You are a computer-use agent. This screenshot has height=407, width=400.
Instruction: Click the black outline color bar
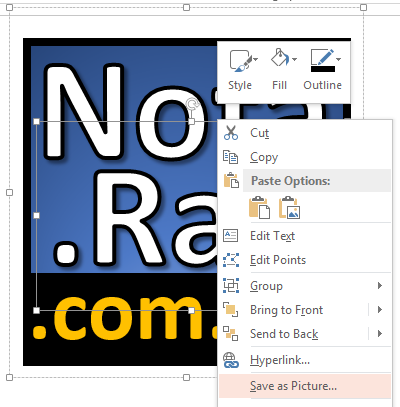323,69
